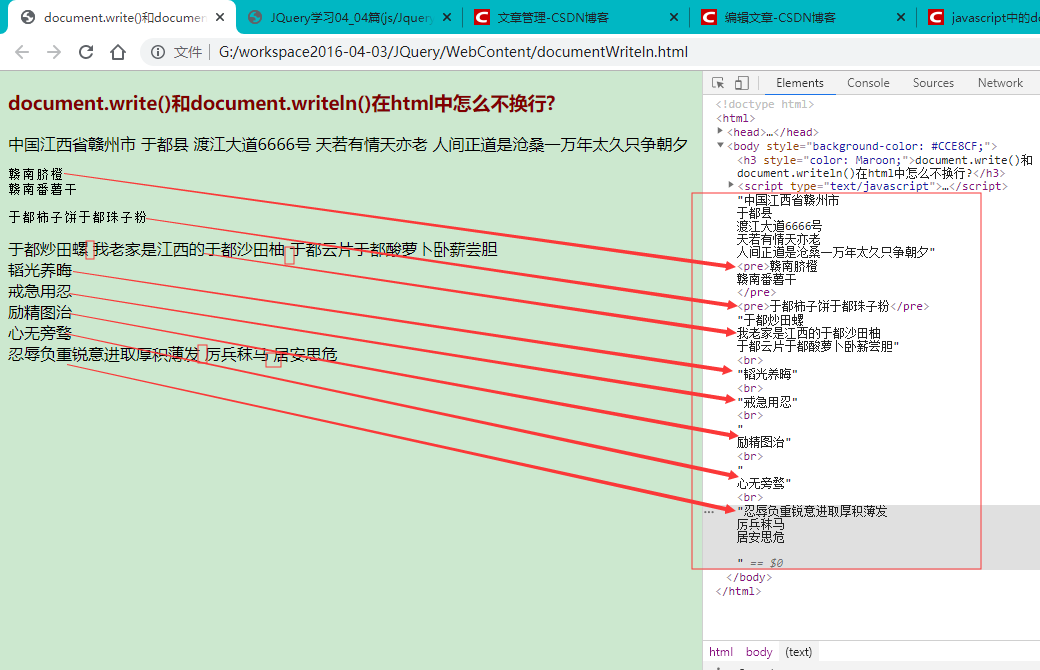Click the page text 励精图治
The width and height of the screenshot is (1040, 670).
pos(40,312)
